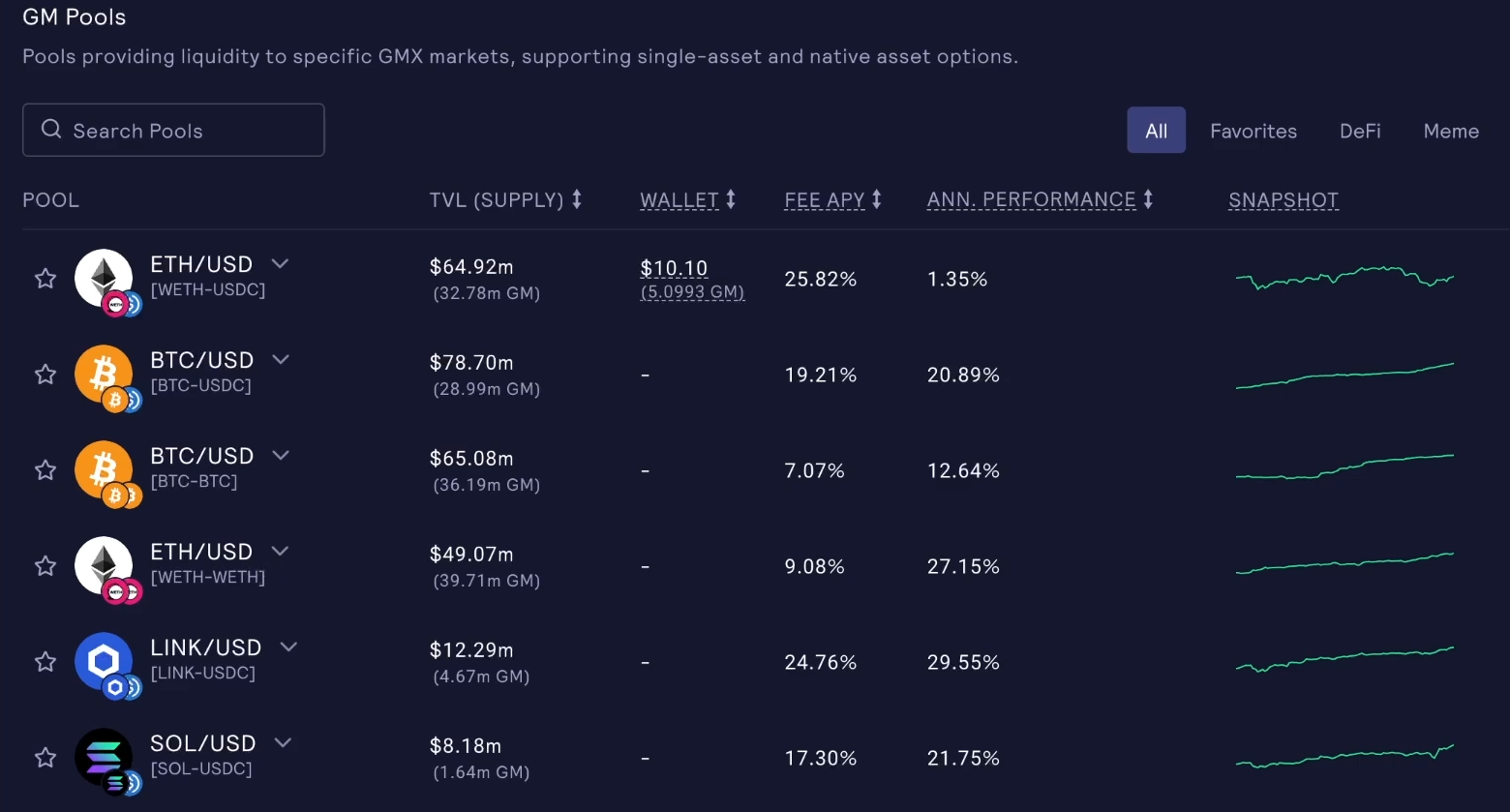Select the Meme filter tab
Viewport: 1510px width, 812px height.
[x=1450, y=131]
